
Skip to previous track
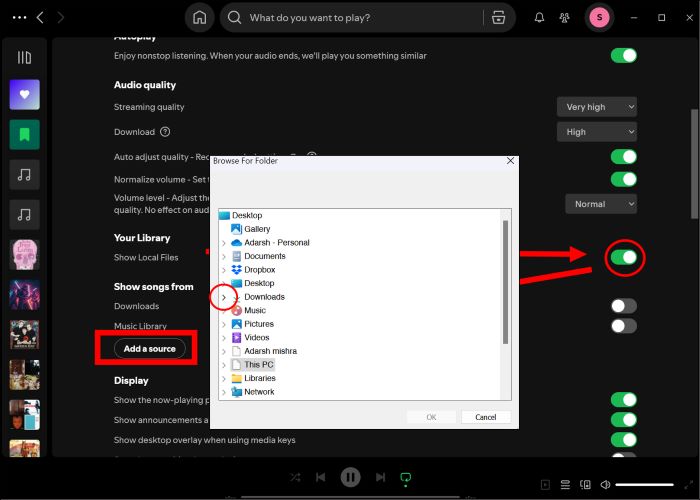(321, 478)
